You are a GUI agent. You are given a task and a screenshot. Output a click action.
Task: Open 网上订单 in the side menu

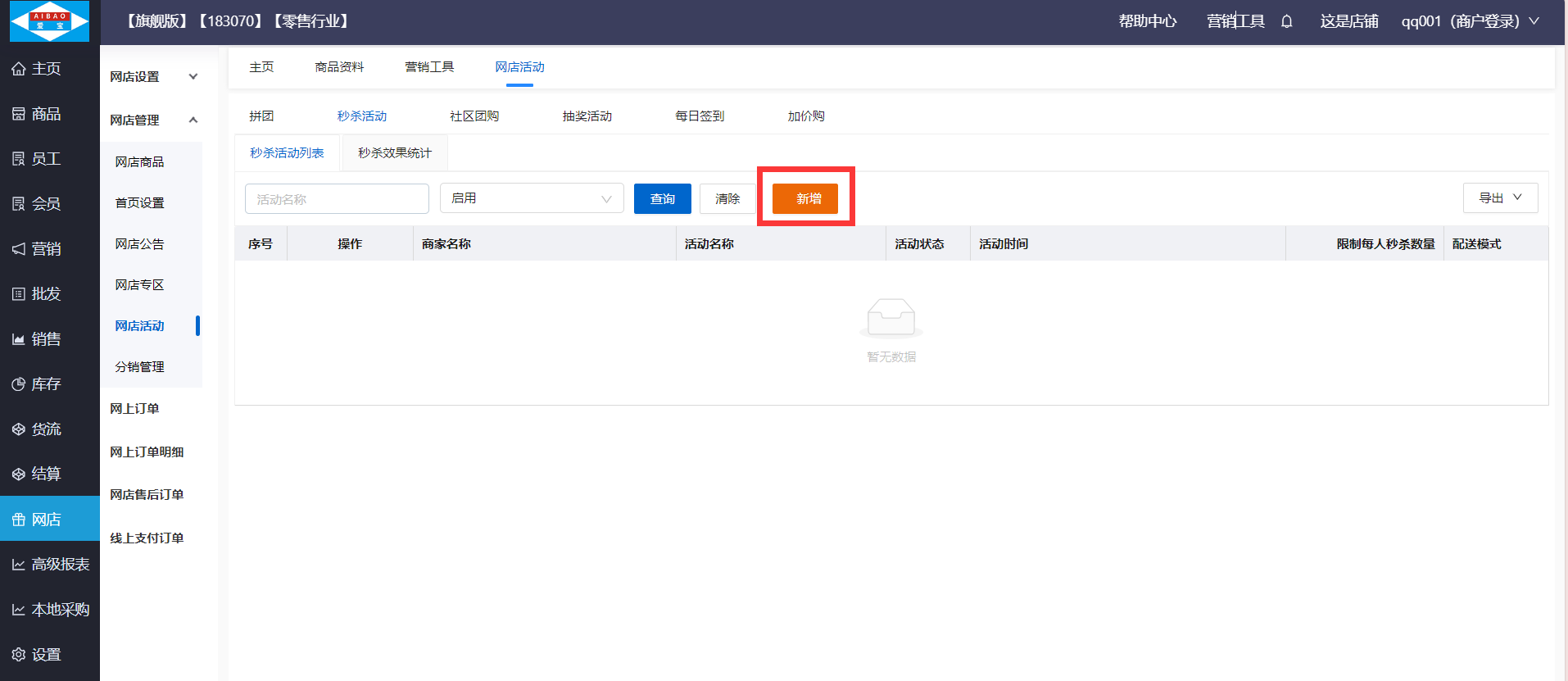tap(135, 409)
